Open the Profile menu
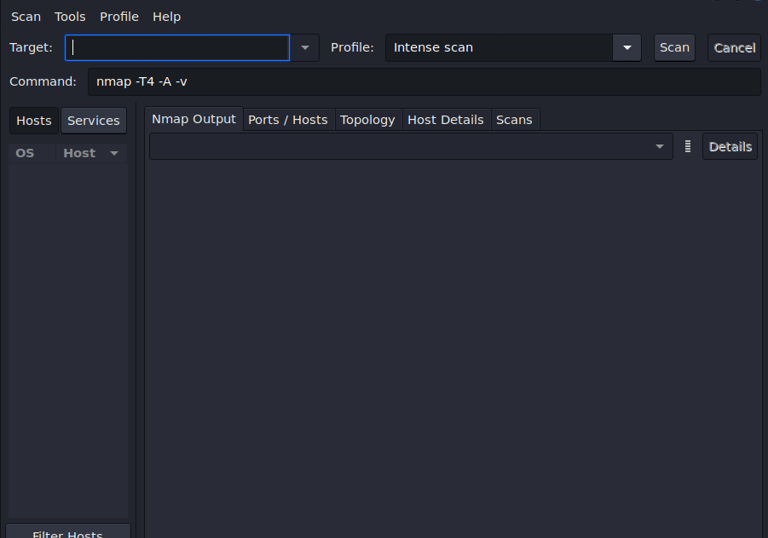The width and height of the screenshot is (768, 538). 119,17
